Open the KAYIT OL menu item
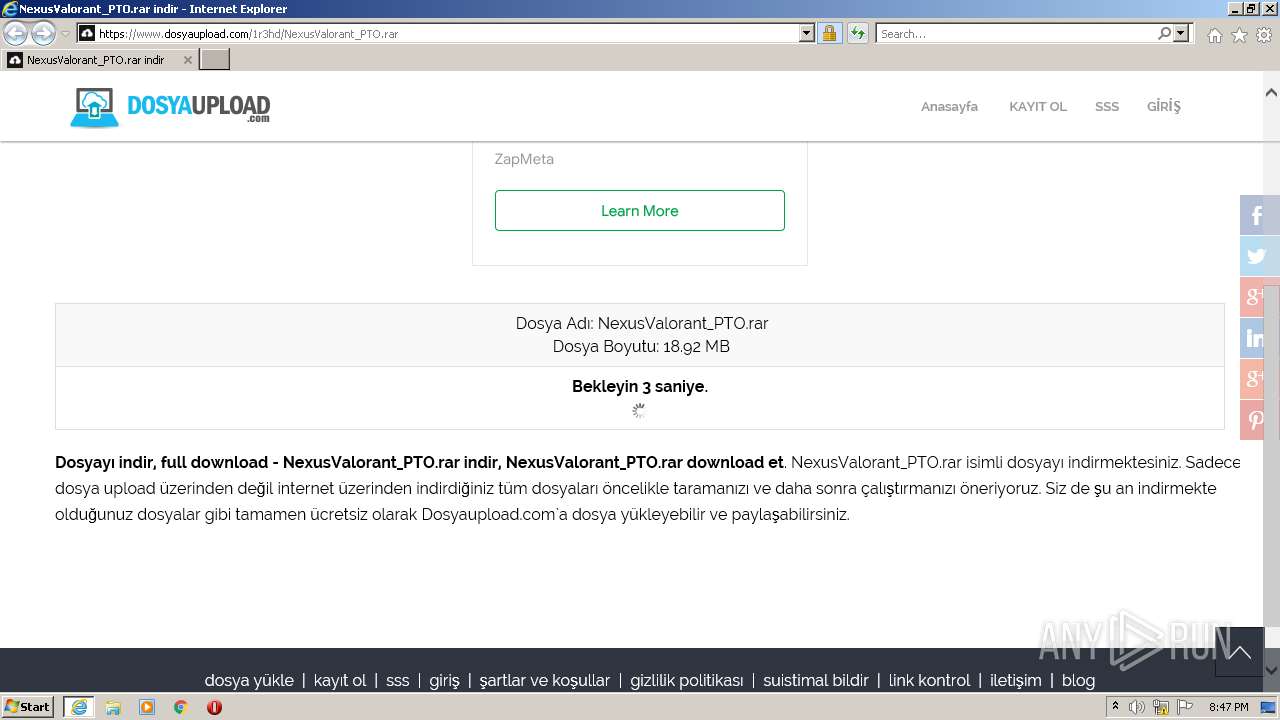The width and height of the screenshot is (1280, 720). [x=1038, y=106]
